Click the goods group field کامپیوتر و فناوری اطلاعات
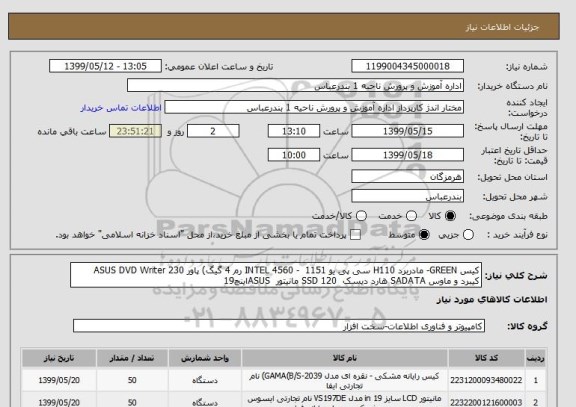Viewport: 576px width, 407px height. [x=279, y=326]
